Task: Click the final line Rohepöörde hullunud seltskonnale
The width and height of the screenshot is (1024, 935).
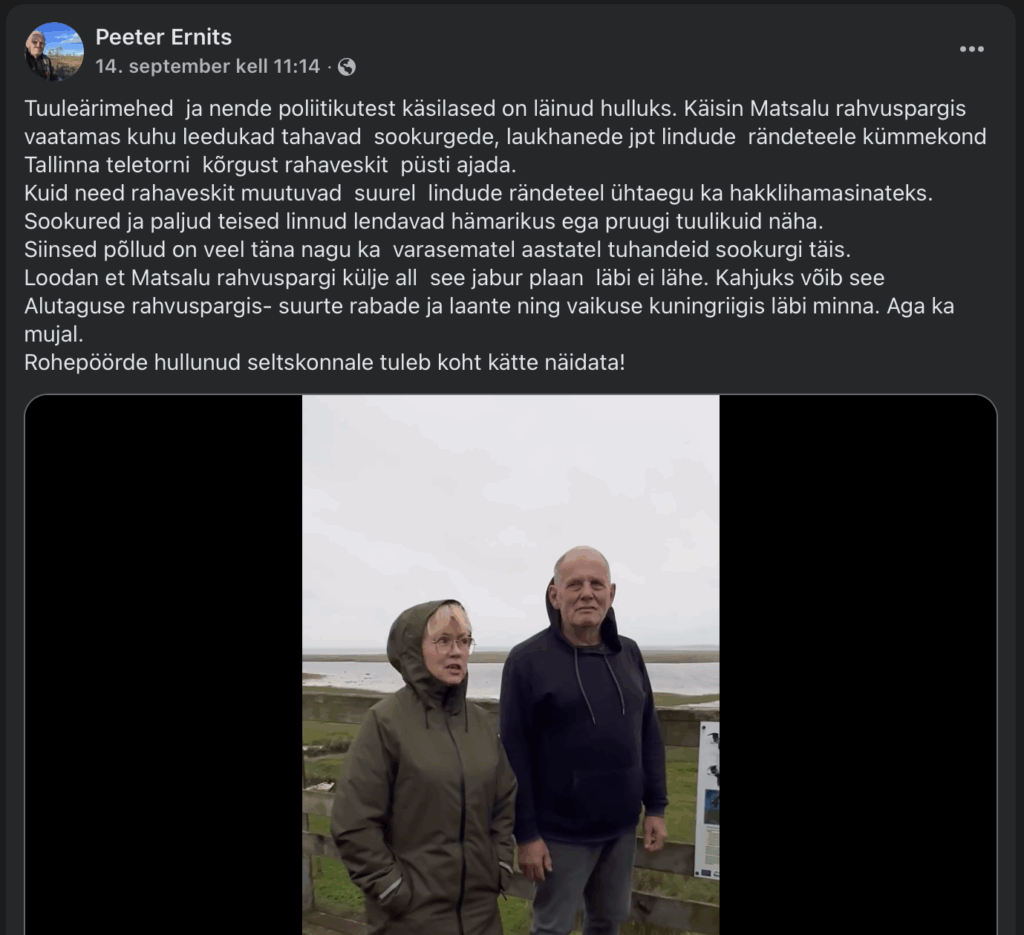Action: pos(325,362)
